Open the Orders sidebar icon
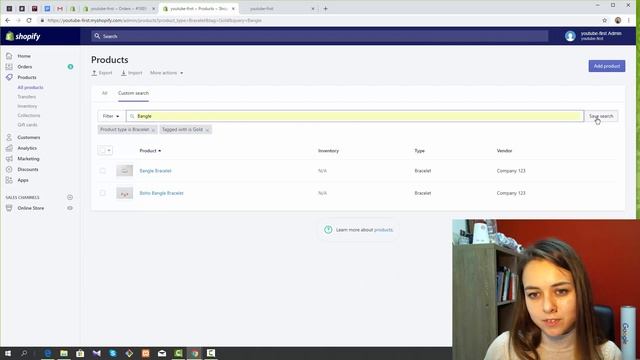 9,67
